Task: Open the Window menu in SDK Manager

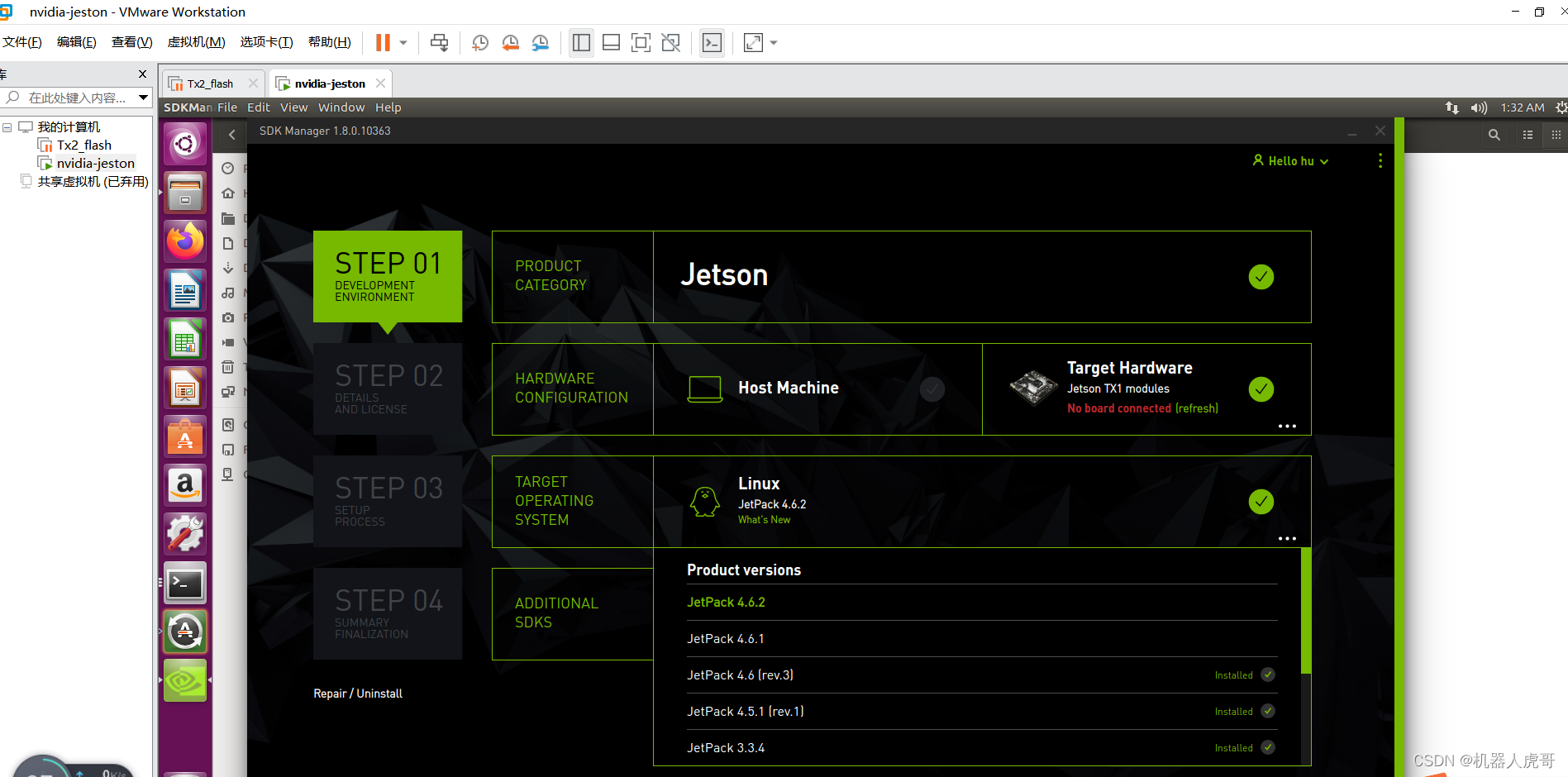Action: [341, 107]
